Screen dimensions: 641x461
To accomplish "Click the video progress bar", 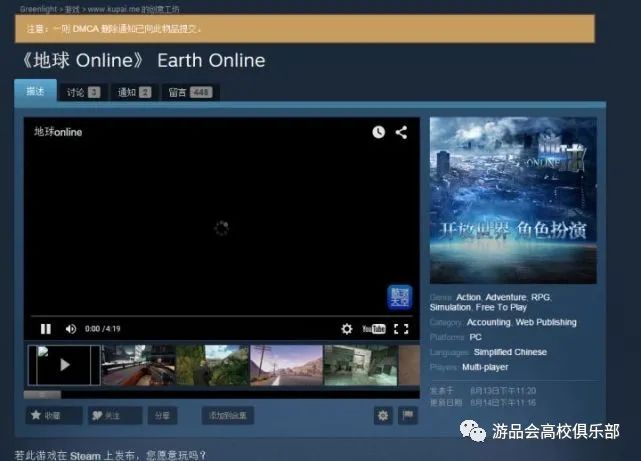I will (221, 316).
